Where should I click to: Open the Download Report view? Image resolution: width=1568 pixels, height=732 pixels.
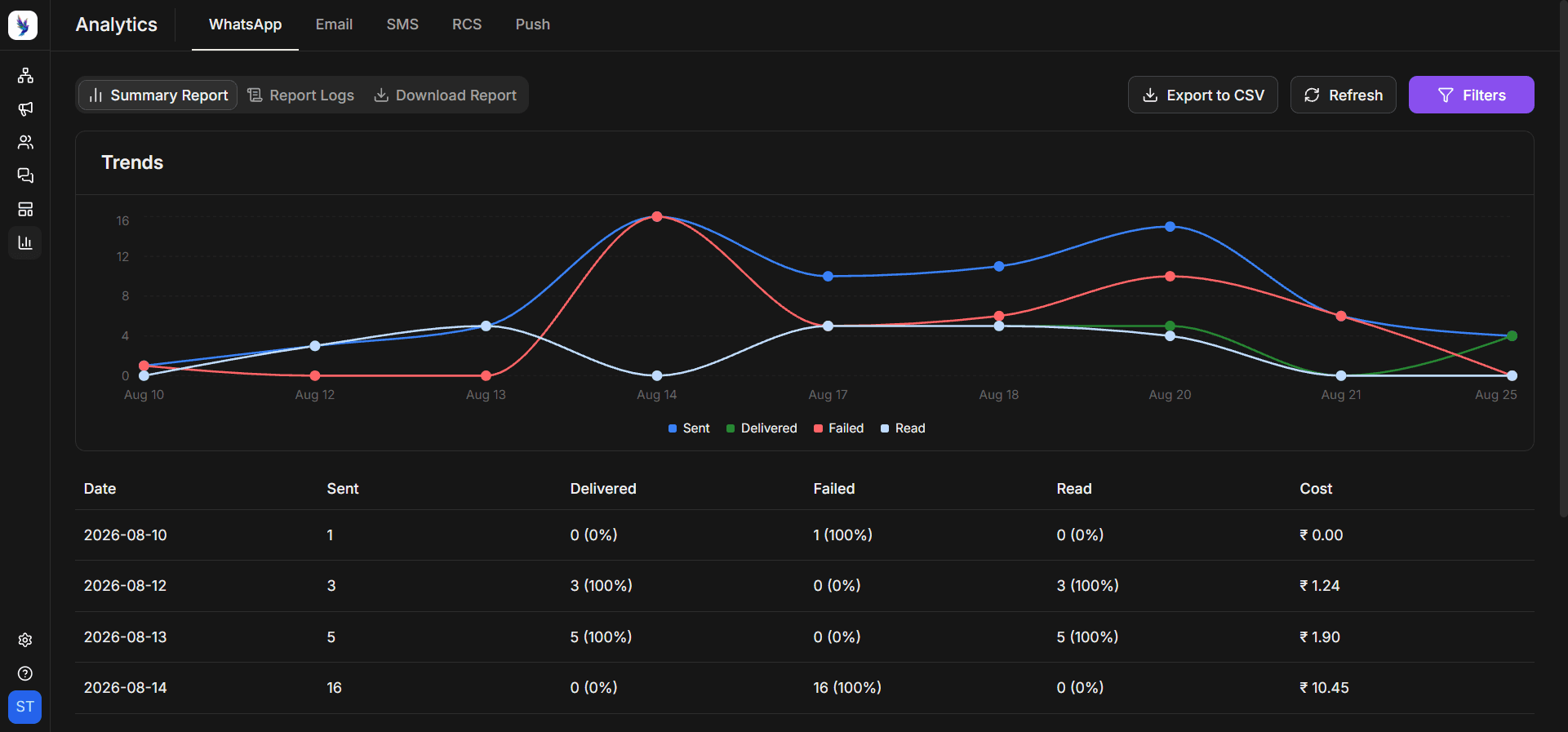445,95
